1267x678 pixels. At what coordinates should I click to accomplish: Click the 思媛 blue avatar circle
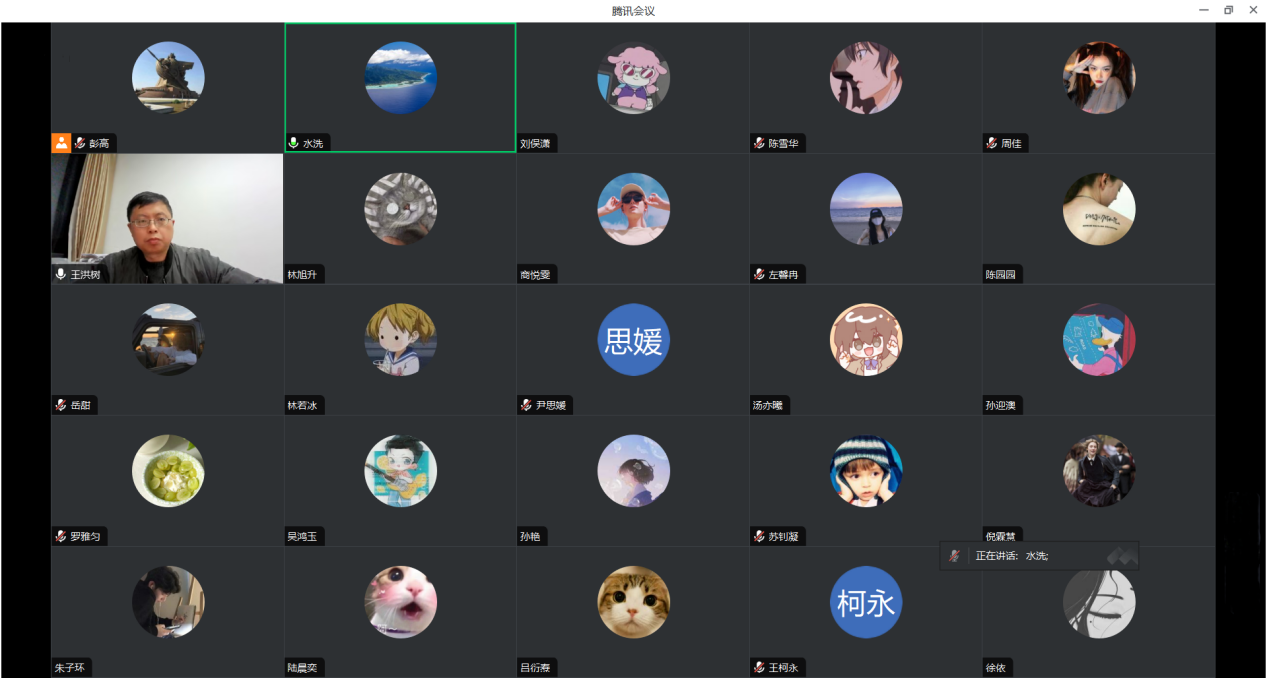coord(634,340)
